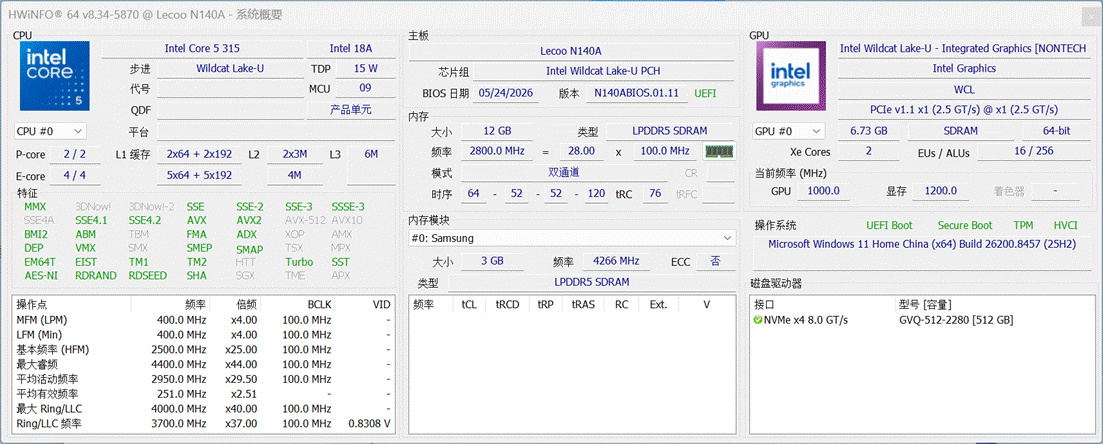This screenshot has height=444, width=1103.
Task: Click the tRC timing value 76
Action: 654,193
